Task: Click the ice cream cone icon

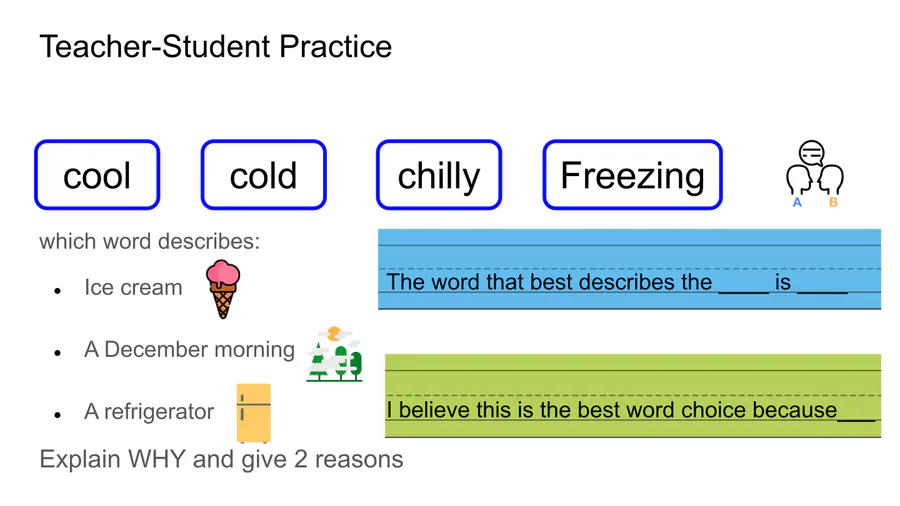Action: click(x=223, y=289)
